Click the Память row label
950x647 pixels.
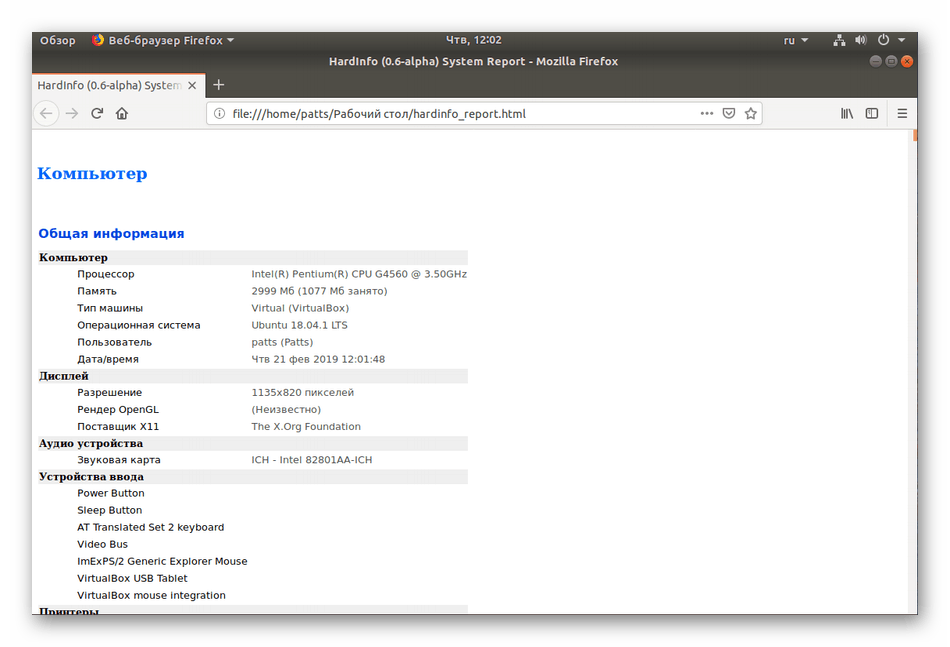tap(96, 291)
